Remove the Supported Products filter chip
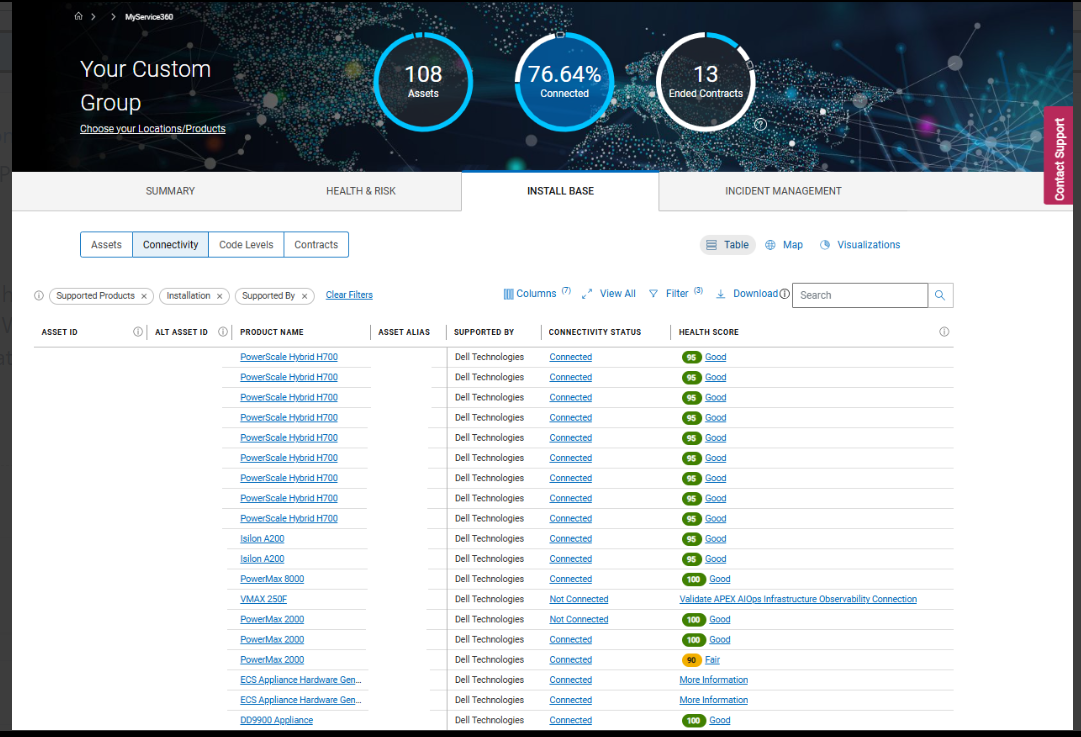 pos(144,296)
